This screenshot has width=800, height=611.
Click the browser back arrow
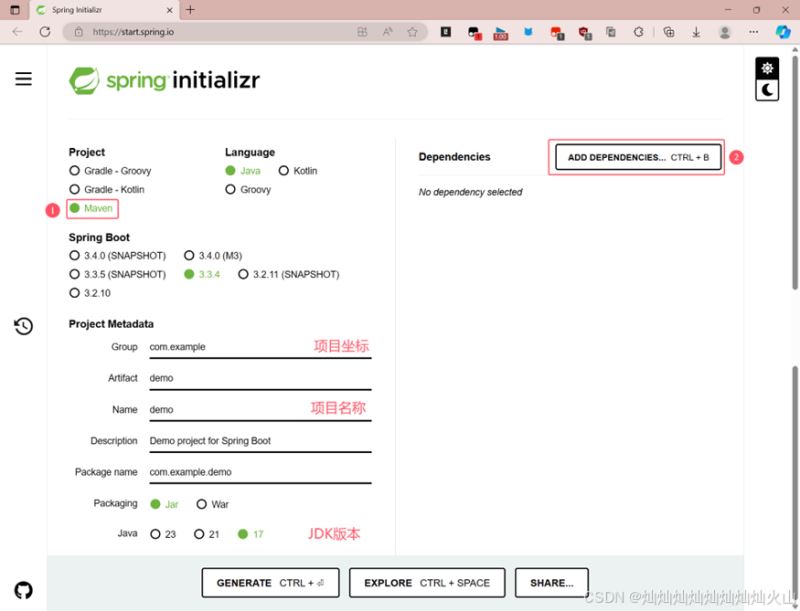pyautogui.click(x=17, y=32)
